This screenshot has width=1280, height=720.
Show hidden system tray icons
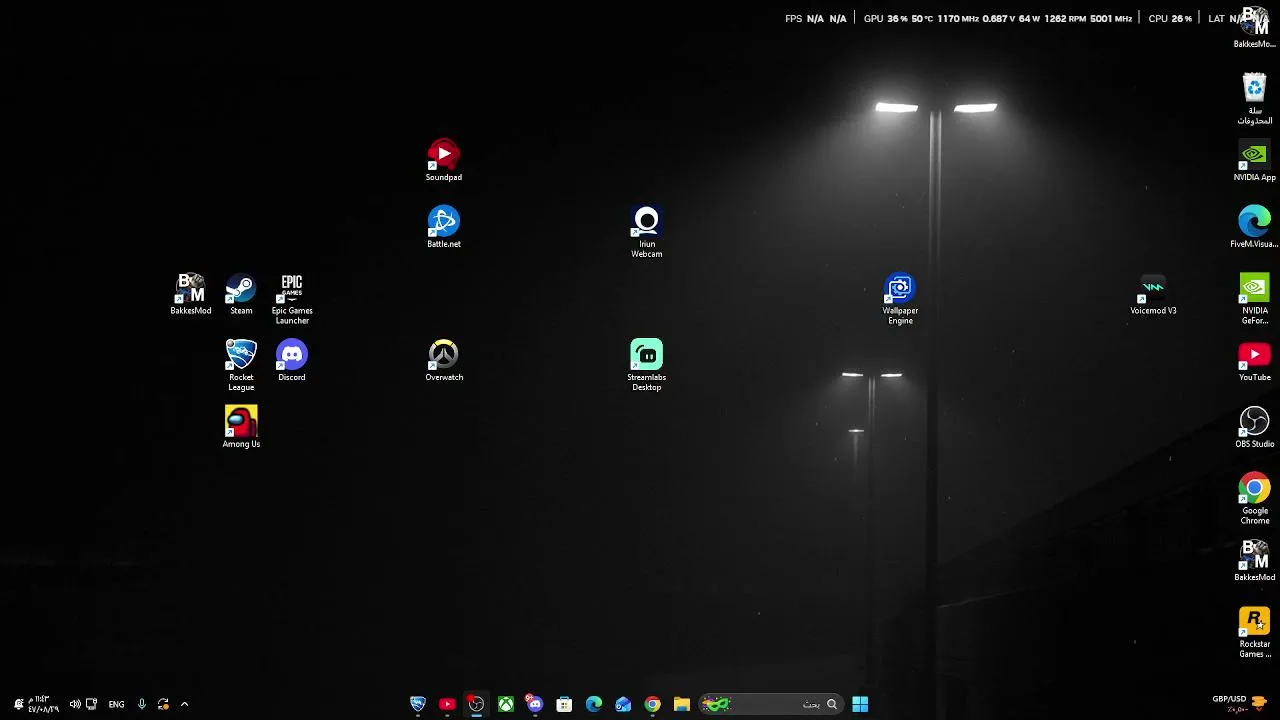point(184,704)
